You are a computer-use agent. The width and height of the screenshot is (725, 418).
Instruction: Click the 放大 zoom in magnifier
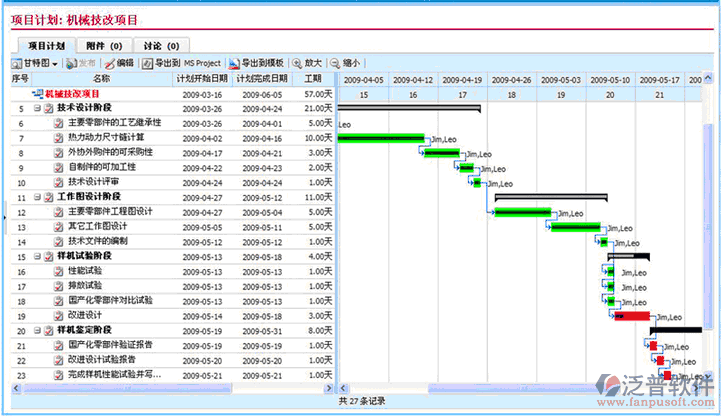pyautogui.click(x=297, y=62)
